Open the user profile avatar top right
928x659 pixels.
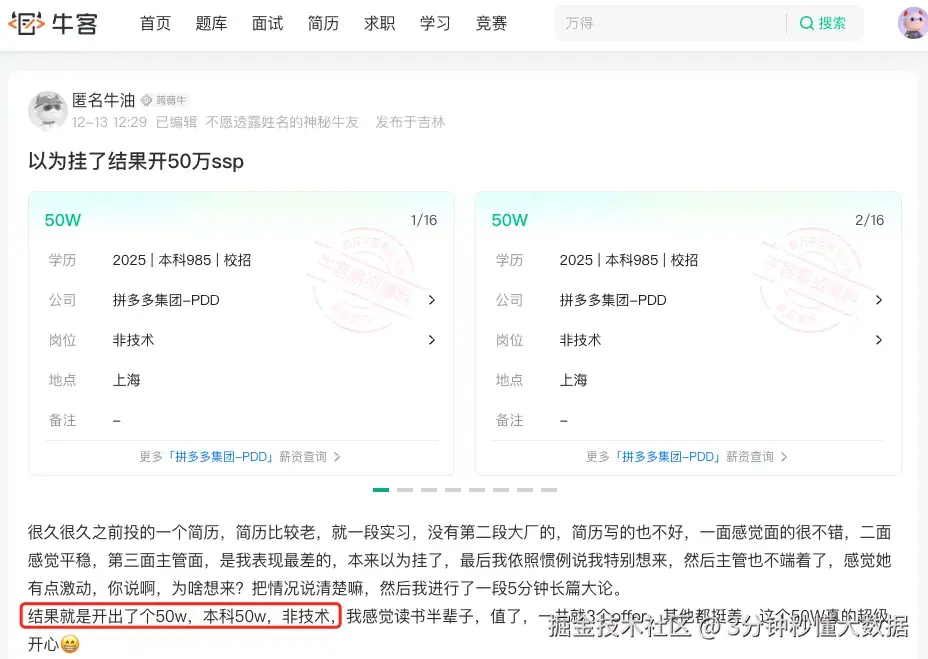tap(913, 23)
